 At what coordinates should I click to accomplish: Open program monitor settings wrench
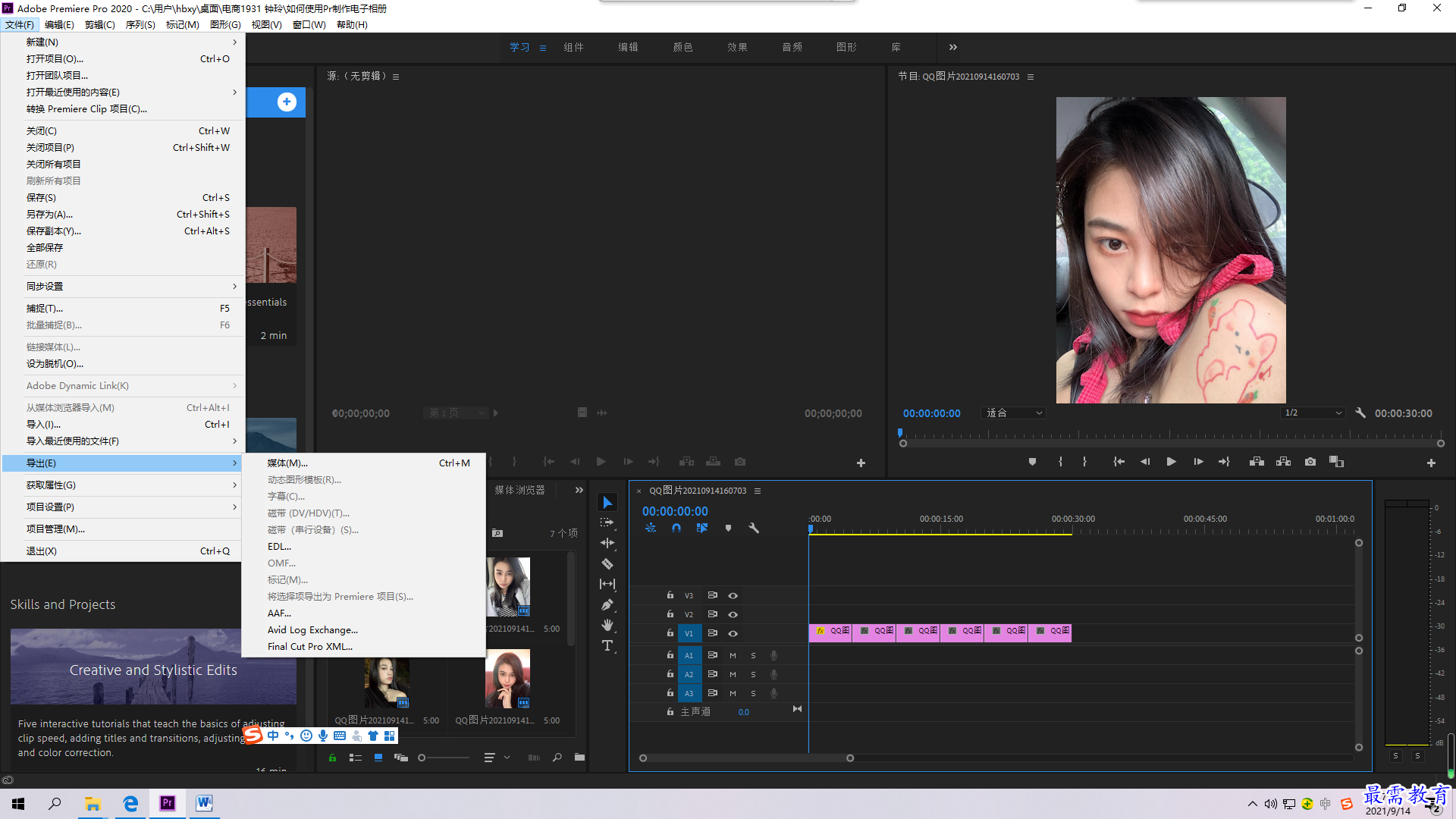[x=1360, y=413]
